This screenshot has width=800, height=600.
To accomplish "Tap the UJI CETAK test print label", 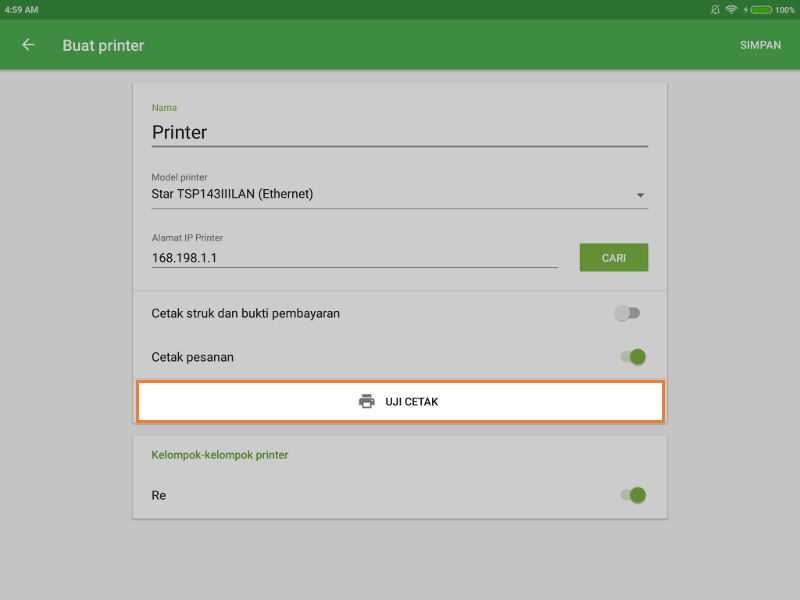I will [x=412, y=402].
